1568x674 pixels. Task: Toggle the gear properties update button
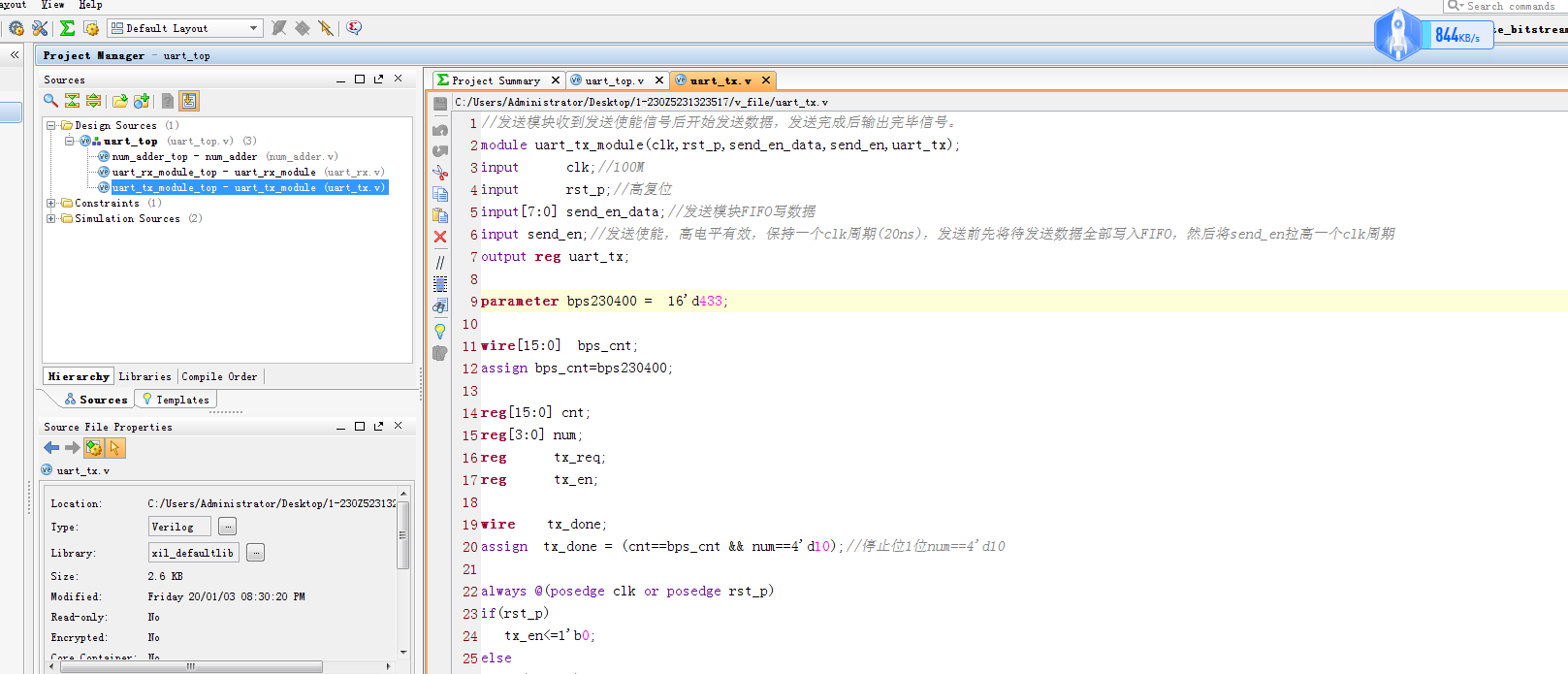[x=93, y=448]
